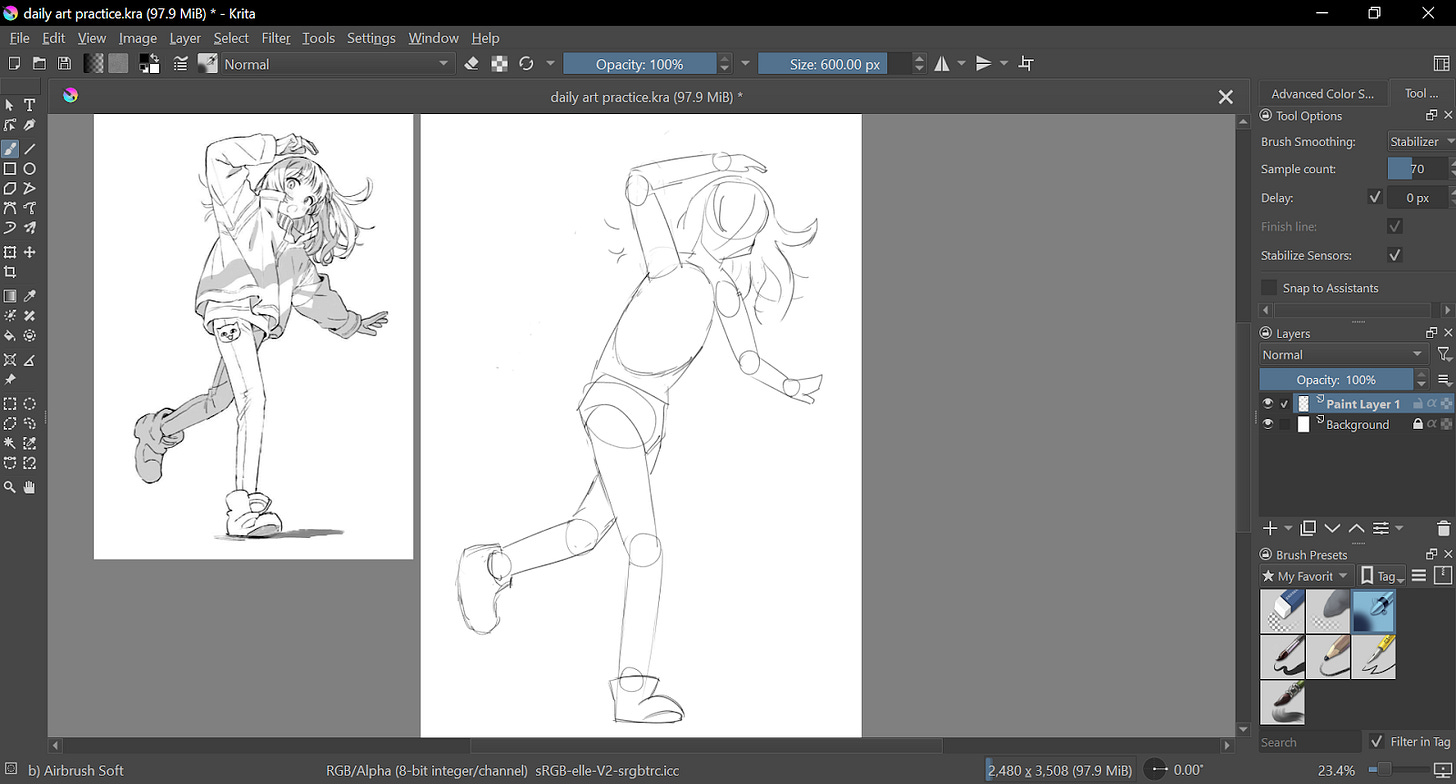
Task: Activate the Zoom magnifier tool
Action: pos(10,487)
